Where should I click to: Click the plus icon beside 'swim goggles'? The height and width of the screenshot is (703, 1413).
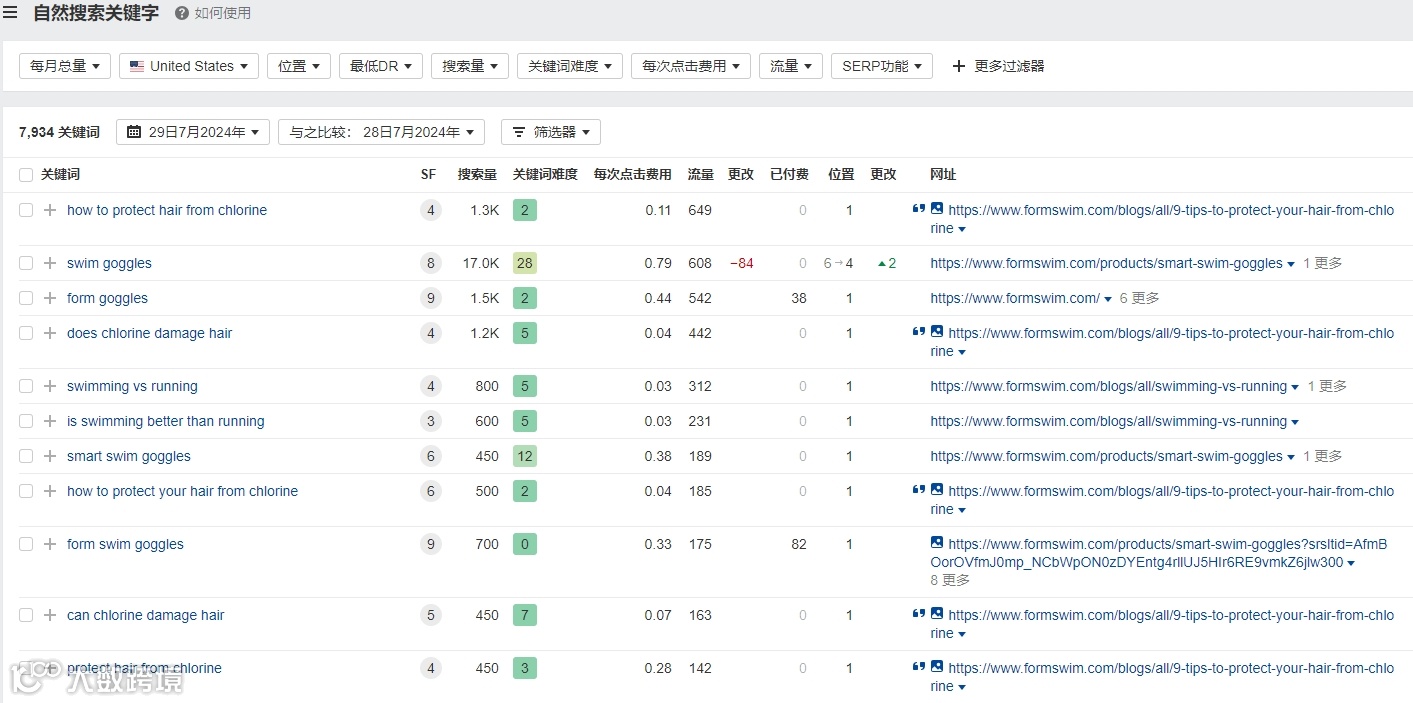(50, 263)
